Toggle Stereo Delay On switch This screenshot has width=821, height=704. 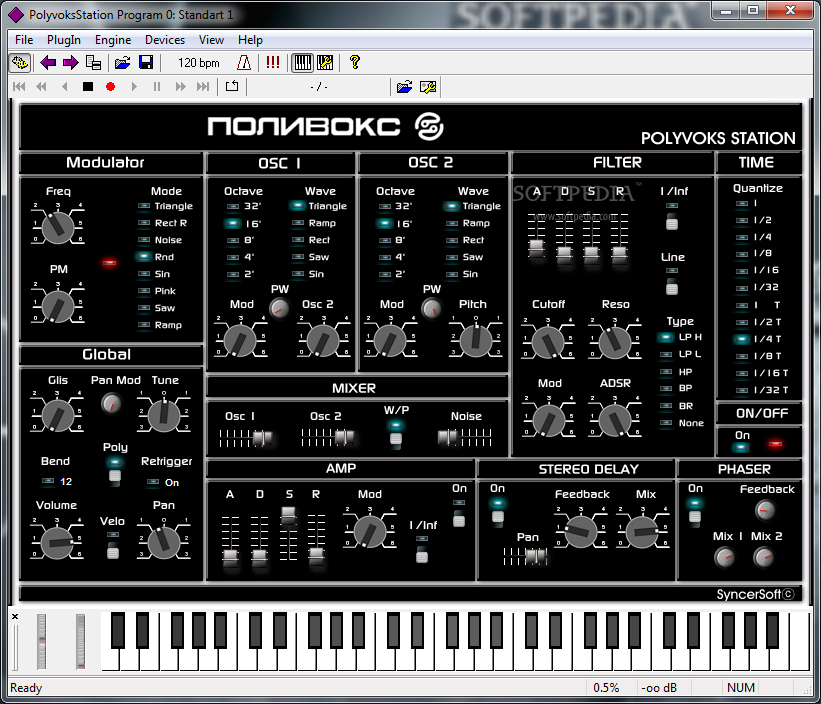(x=497, y=512)
